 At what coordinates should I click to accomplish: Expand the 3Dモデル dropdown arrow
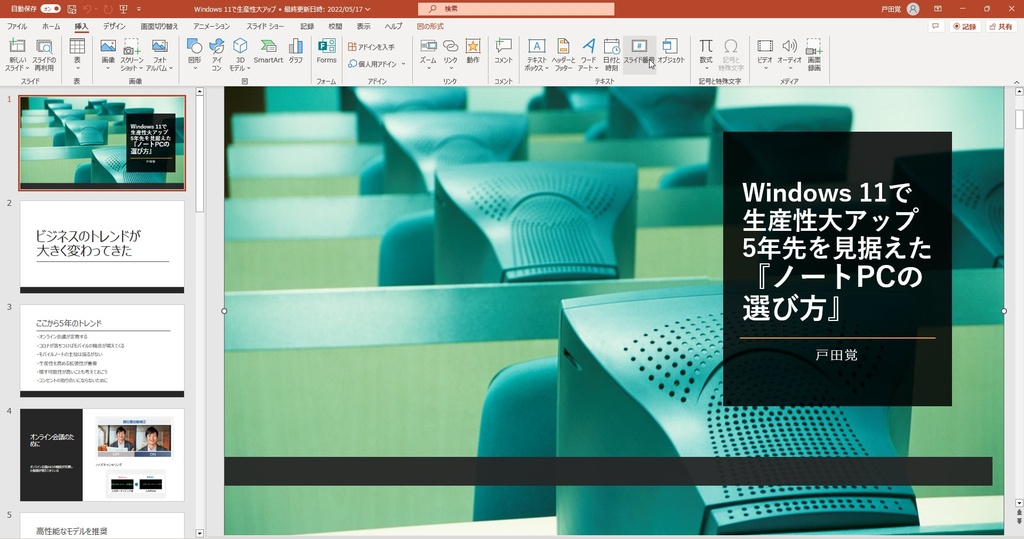point(249,68)
